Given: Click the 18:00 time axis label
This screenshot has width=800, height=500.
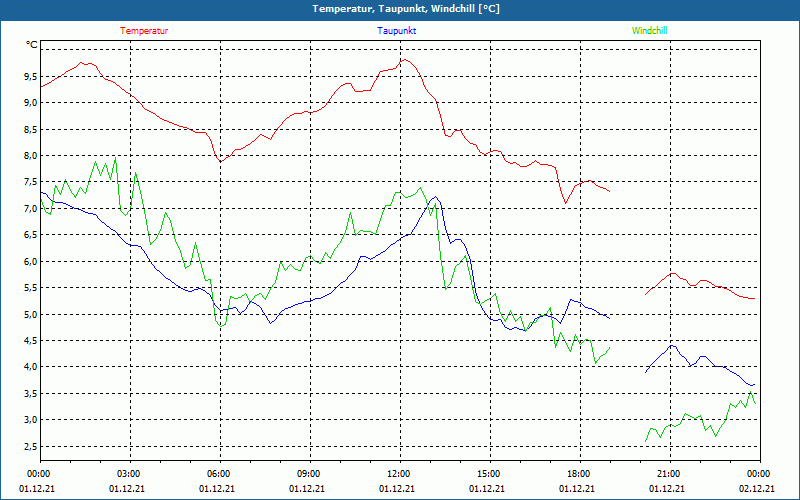Looking at the screenshot, I should point(580,474).
